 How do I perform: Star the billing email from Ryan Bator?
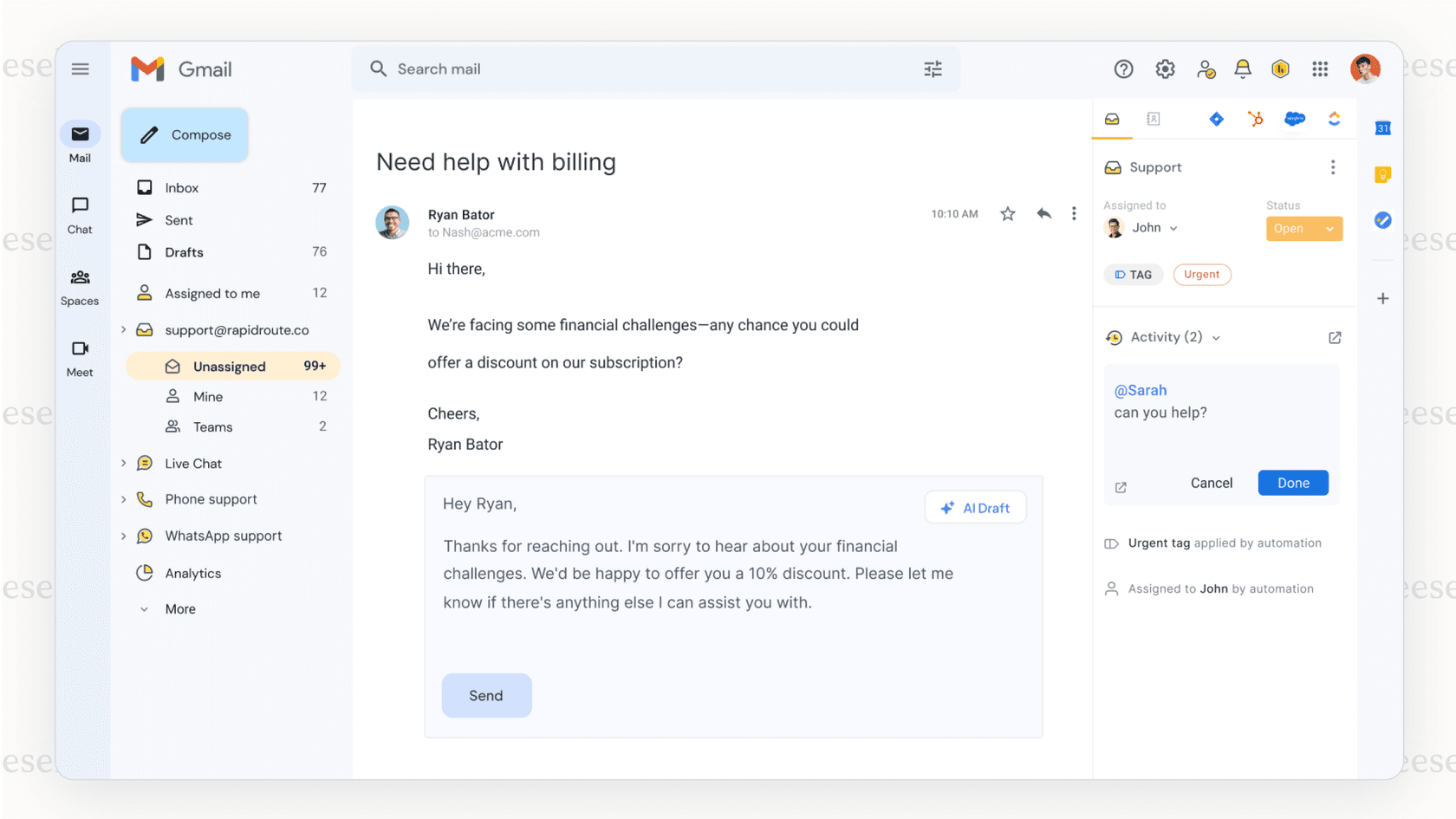1007,213
